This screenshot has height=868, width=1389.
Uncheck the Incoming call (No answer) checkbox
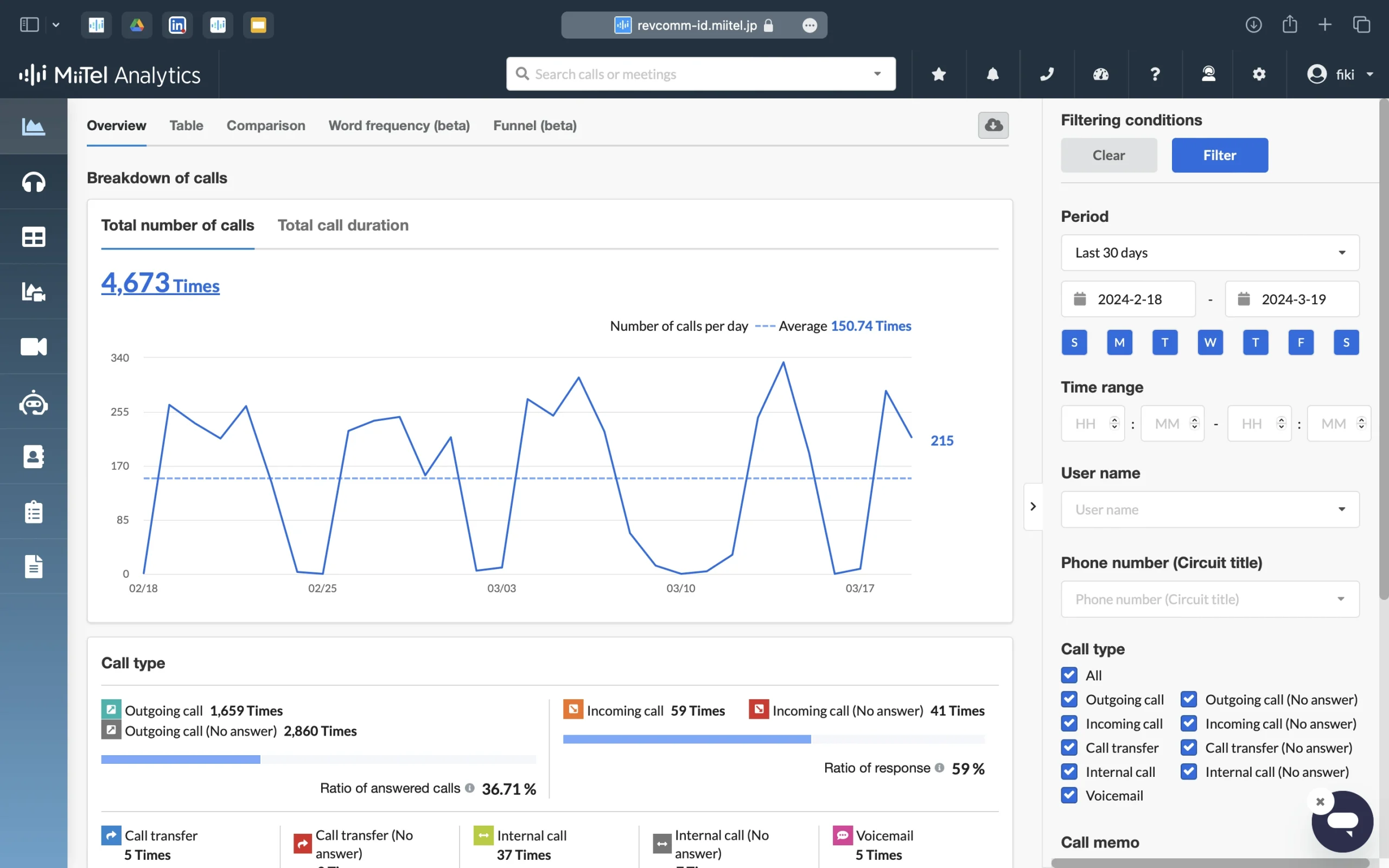point(1189,724)
